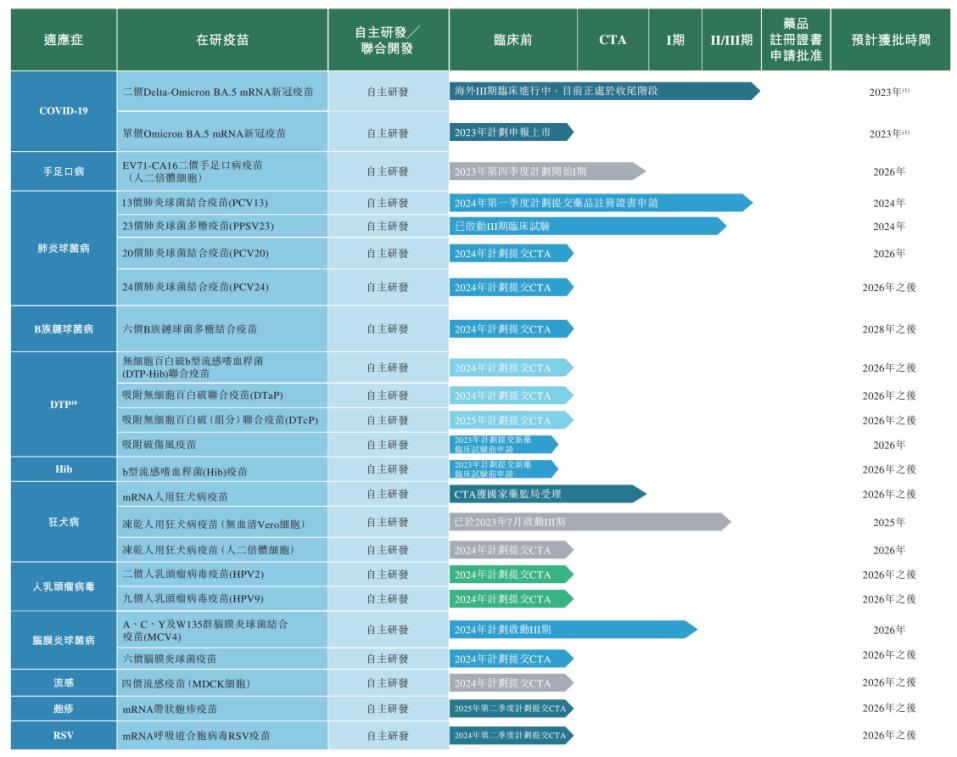Screen dimensions: 957x757
Task: Click the 預計獲批時間 column header
Action: 890,40
